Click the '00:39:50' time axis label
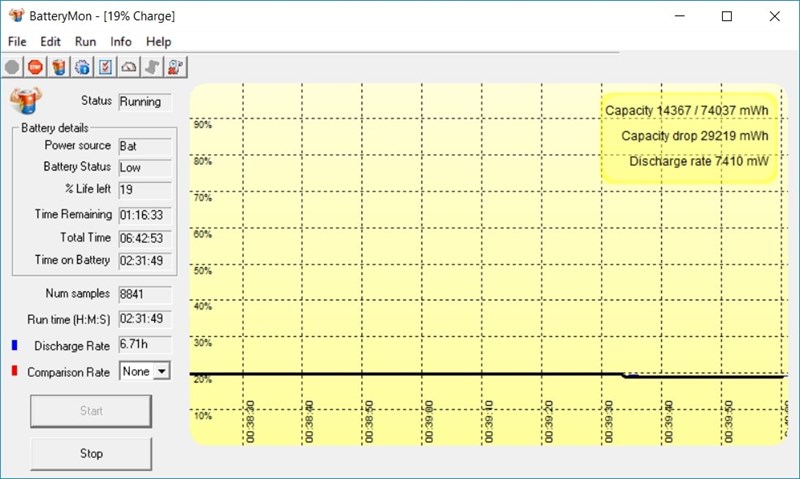Image resolution: width=800 pixels, height=479 pixels. (x=728, y=422)
